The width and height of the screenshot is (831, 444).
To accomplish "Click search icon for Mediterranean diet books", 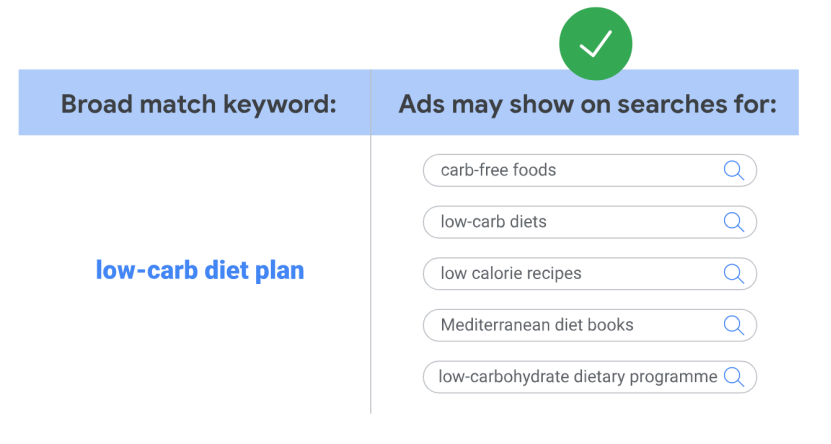I will pyautogui.click(x=733, y=325).
